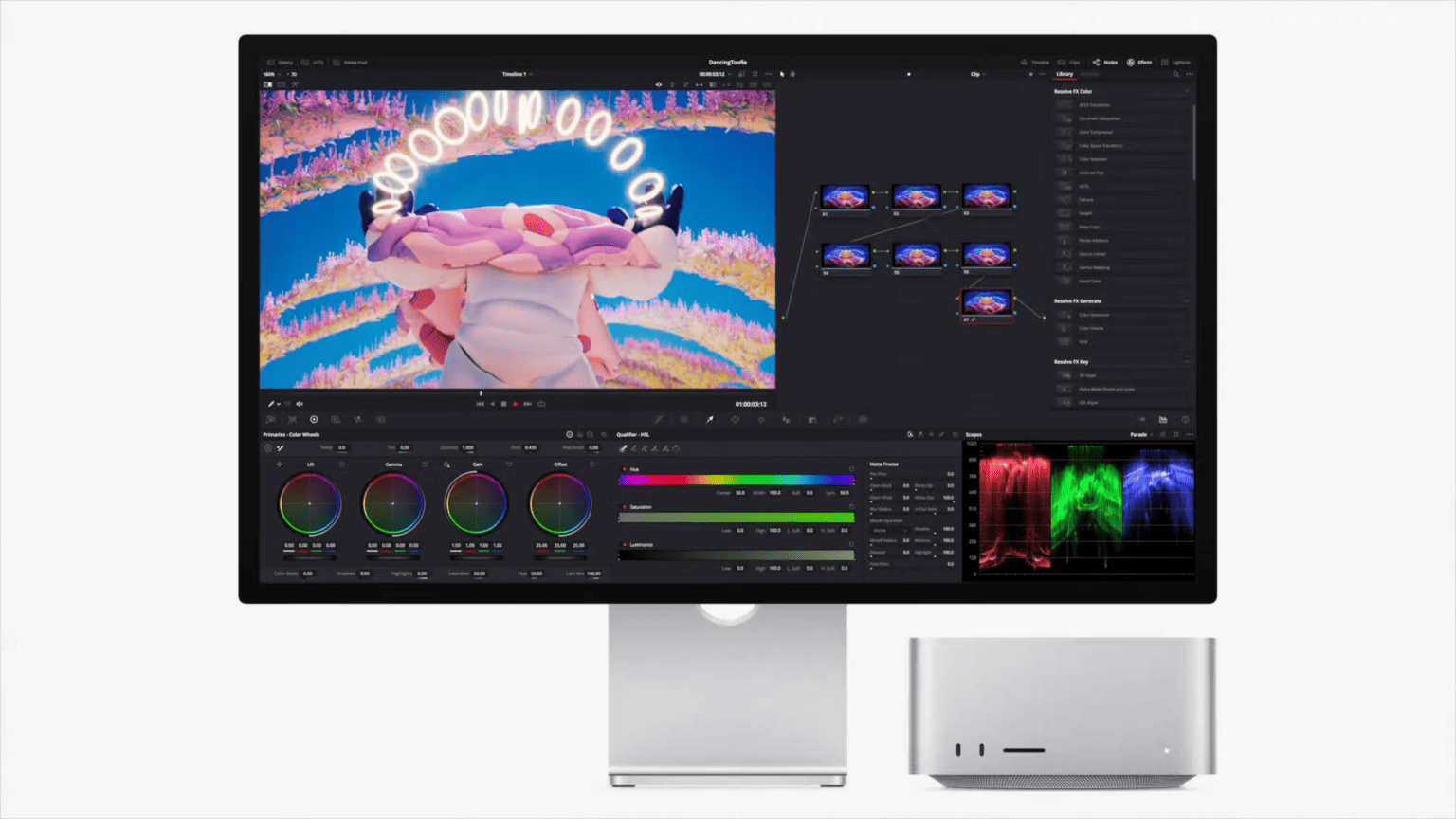This screenshot has height=819, width=1456.
Task: Toggle the Clips panel button
Action: click(x=1069, y=63)
